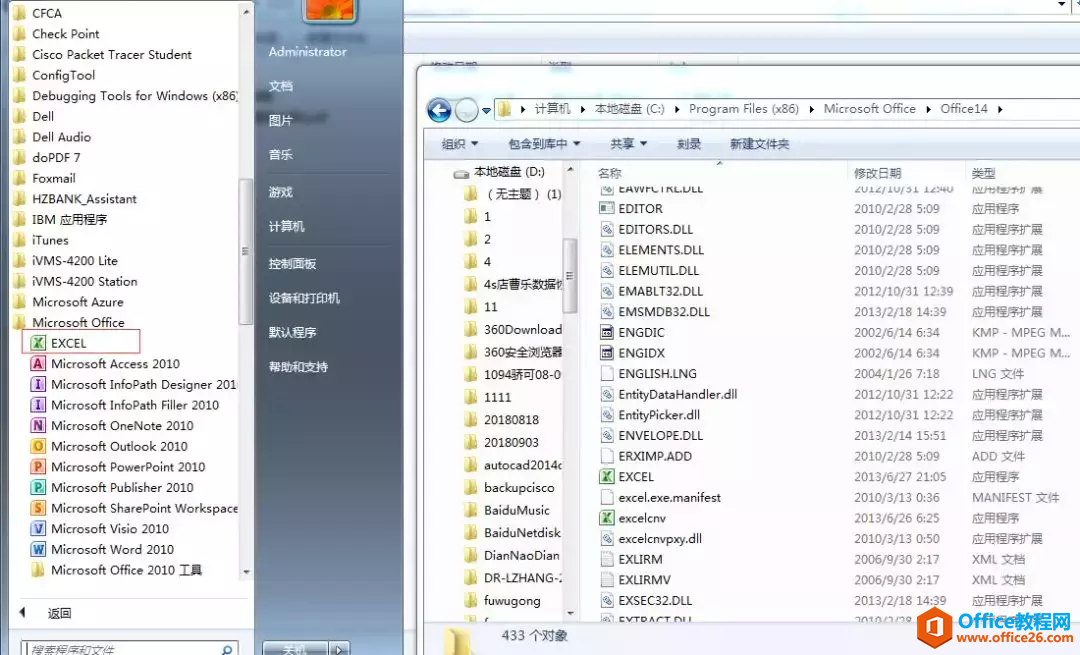This screenshot has height=655, width=1080.
Task: Open 计算机 from Start menu
Action: pyautogui.click(x=287, y=227)
